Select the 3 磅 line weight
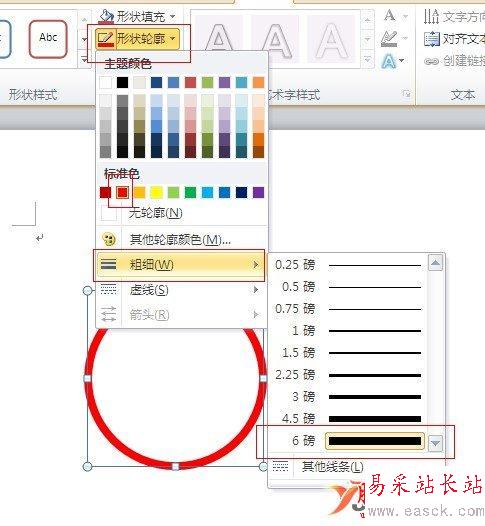Screen dimensions: 485x526 [348, 397]
